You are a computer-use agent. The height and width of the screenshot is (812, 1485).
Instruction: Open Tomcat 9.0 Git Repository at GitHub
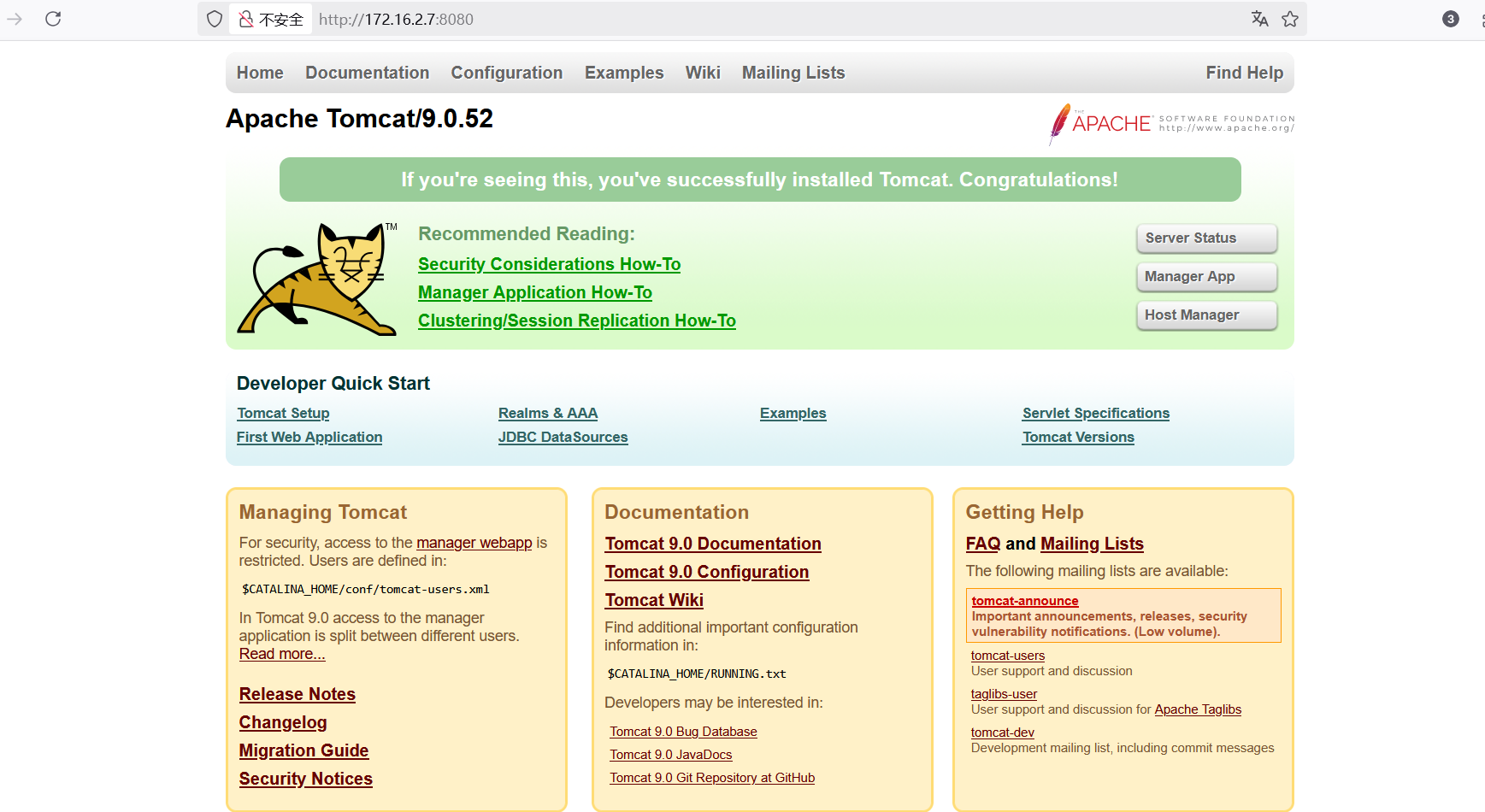coord(712,778)
